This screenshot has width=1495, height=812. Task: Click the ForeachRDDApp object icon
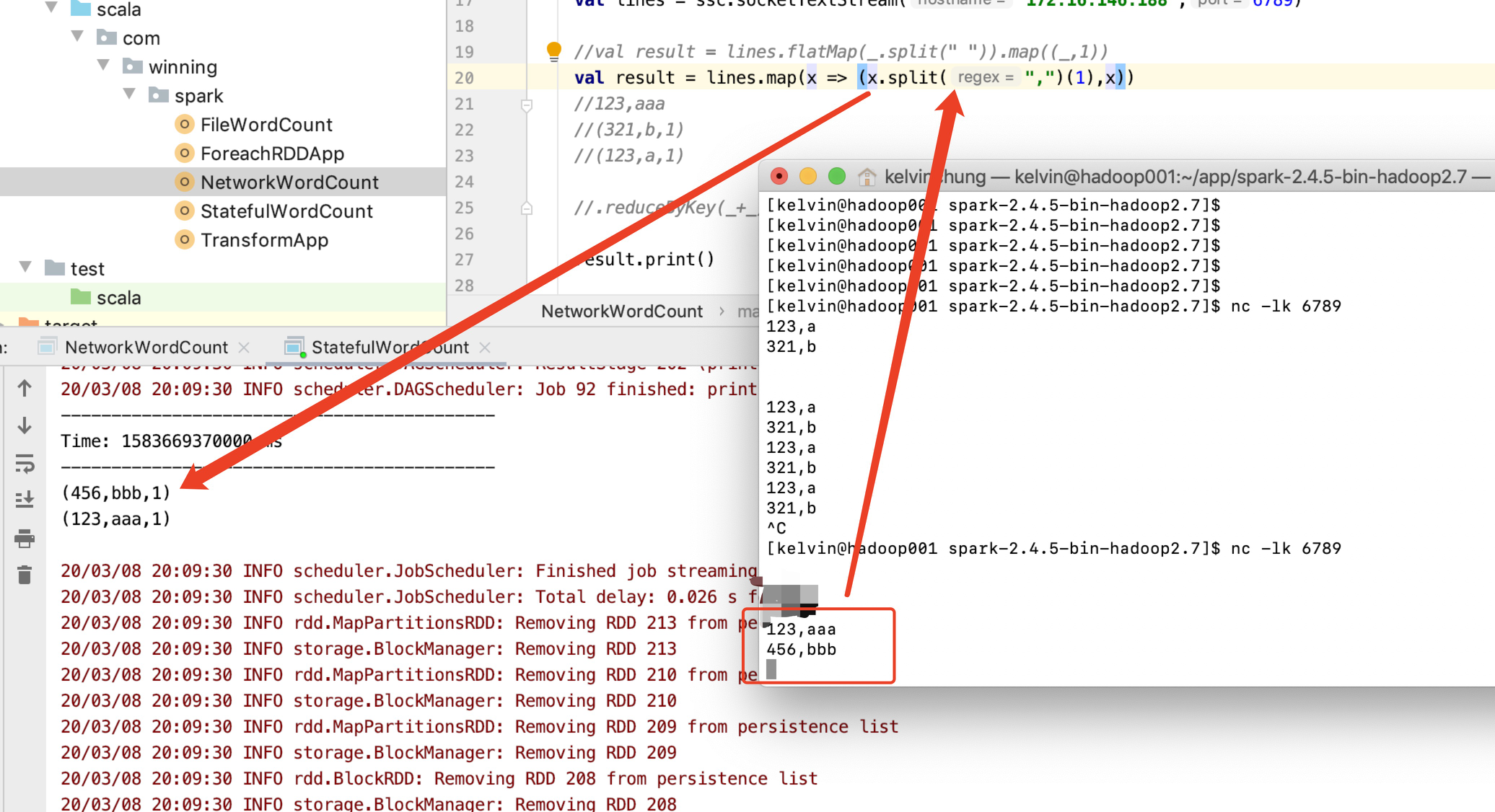tap(185, 154)
